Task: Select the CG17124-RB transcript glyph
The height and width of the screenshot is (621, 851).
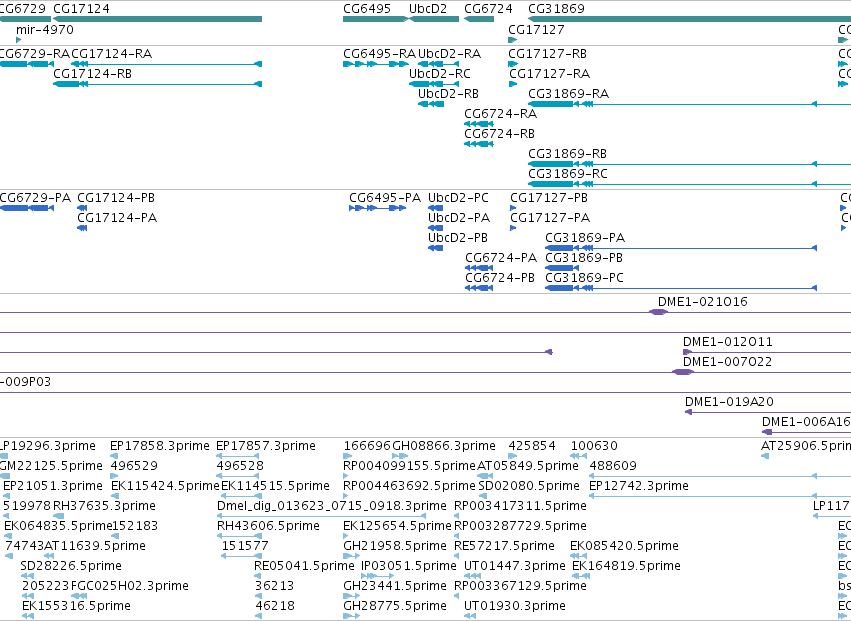Action: click(x=157, y=84)
